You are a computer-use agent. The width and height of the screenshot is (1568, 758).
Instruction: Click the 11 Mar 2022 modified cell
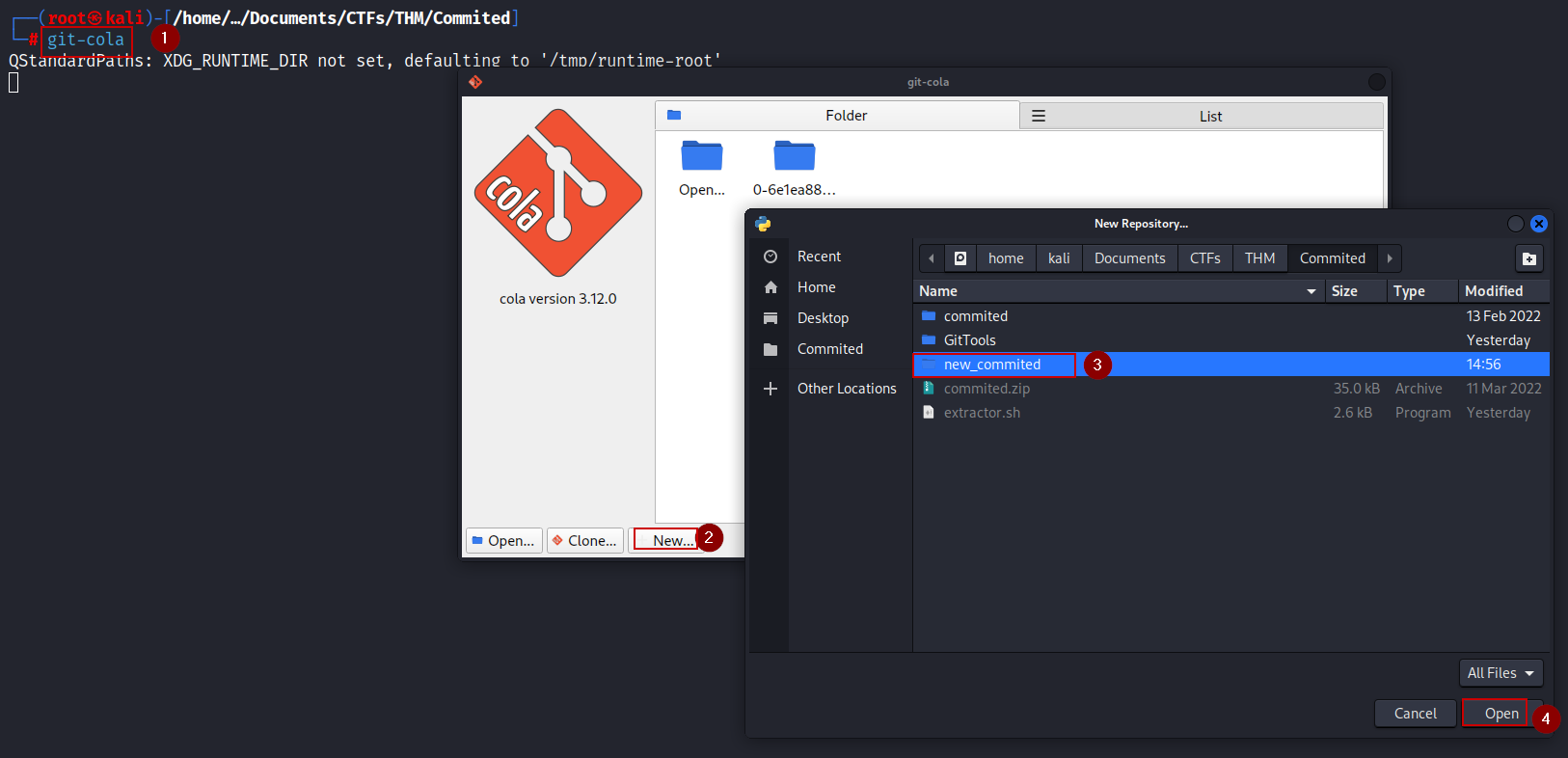coord(1503,389)
